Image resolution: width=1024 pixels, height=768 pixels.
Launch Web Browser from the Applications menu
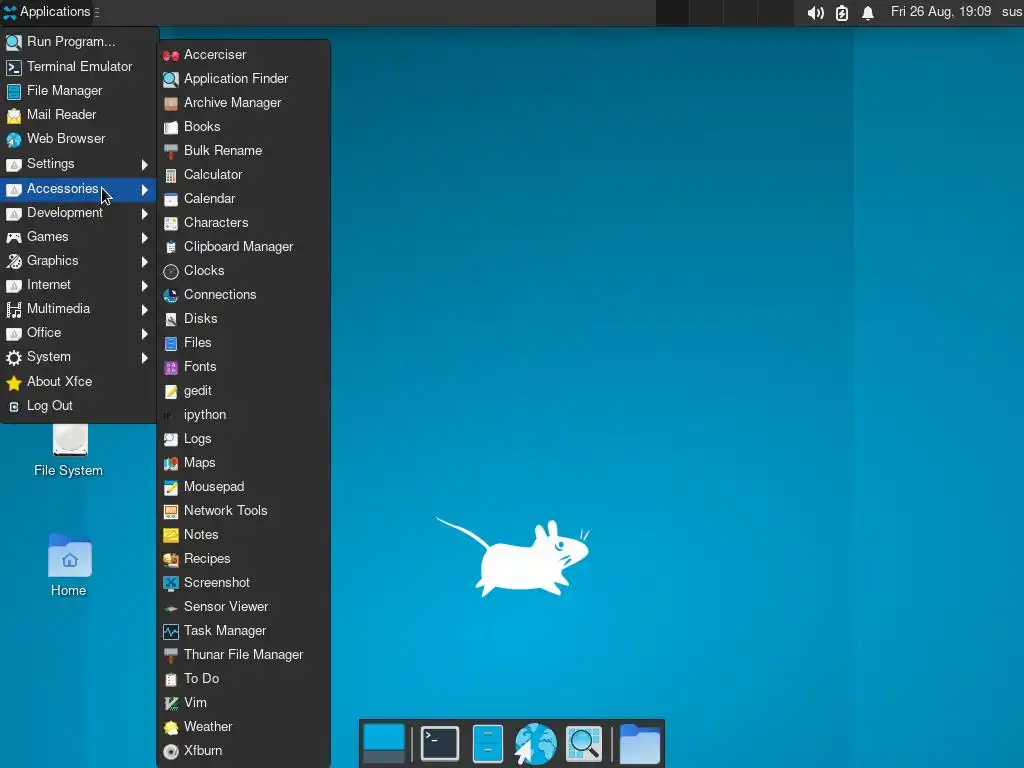78,139
